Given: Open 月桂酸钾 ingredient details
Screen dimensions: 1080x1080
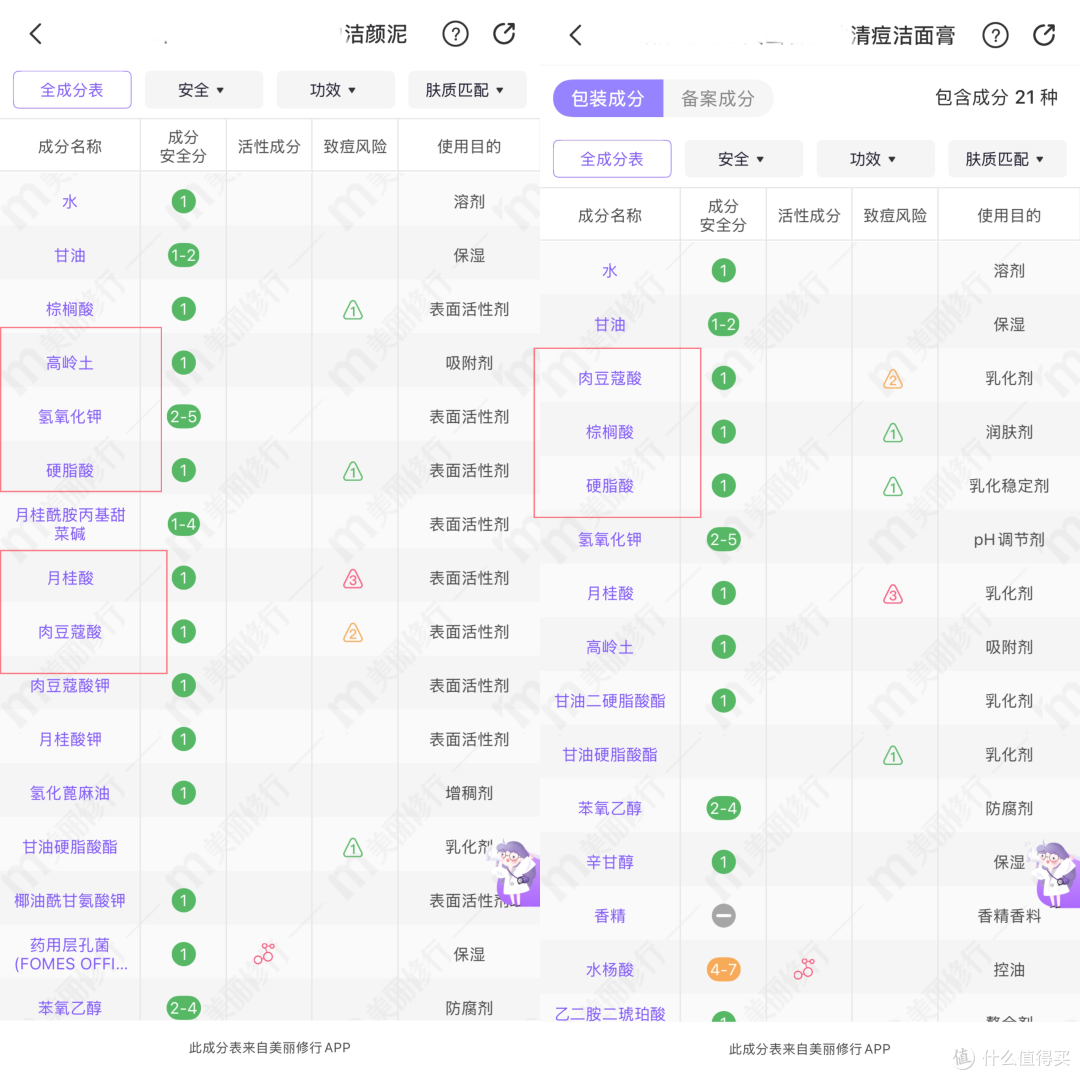Looking at the screenshot, I should click(70, 739).
